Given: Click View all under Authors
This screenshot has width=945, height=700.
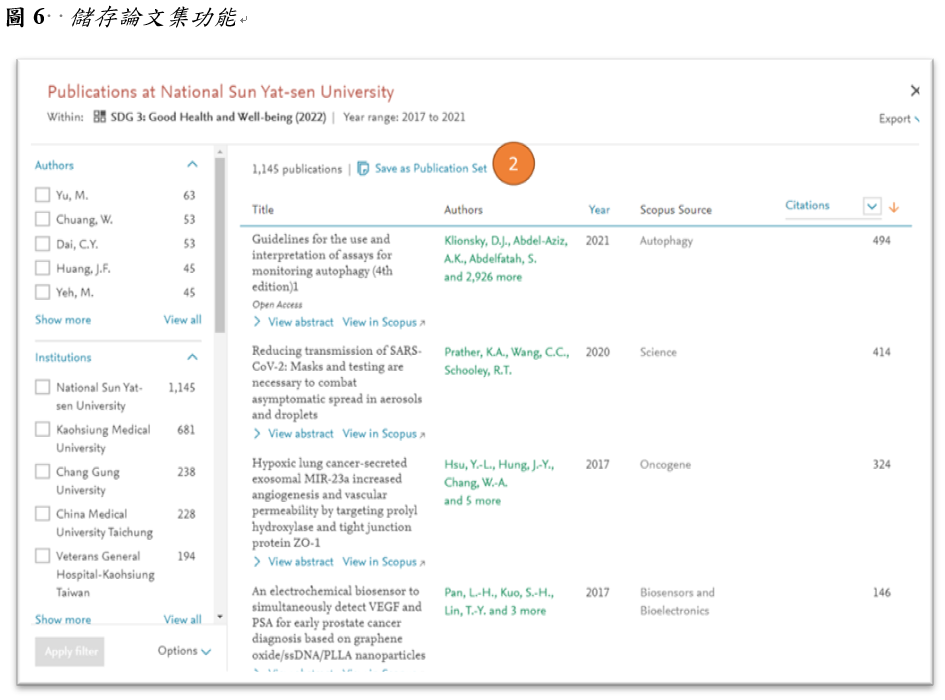Looking at the screenshot, I should 183,320.
